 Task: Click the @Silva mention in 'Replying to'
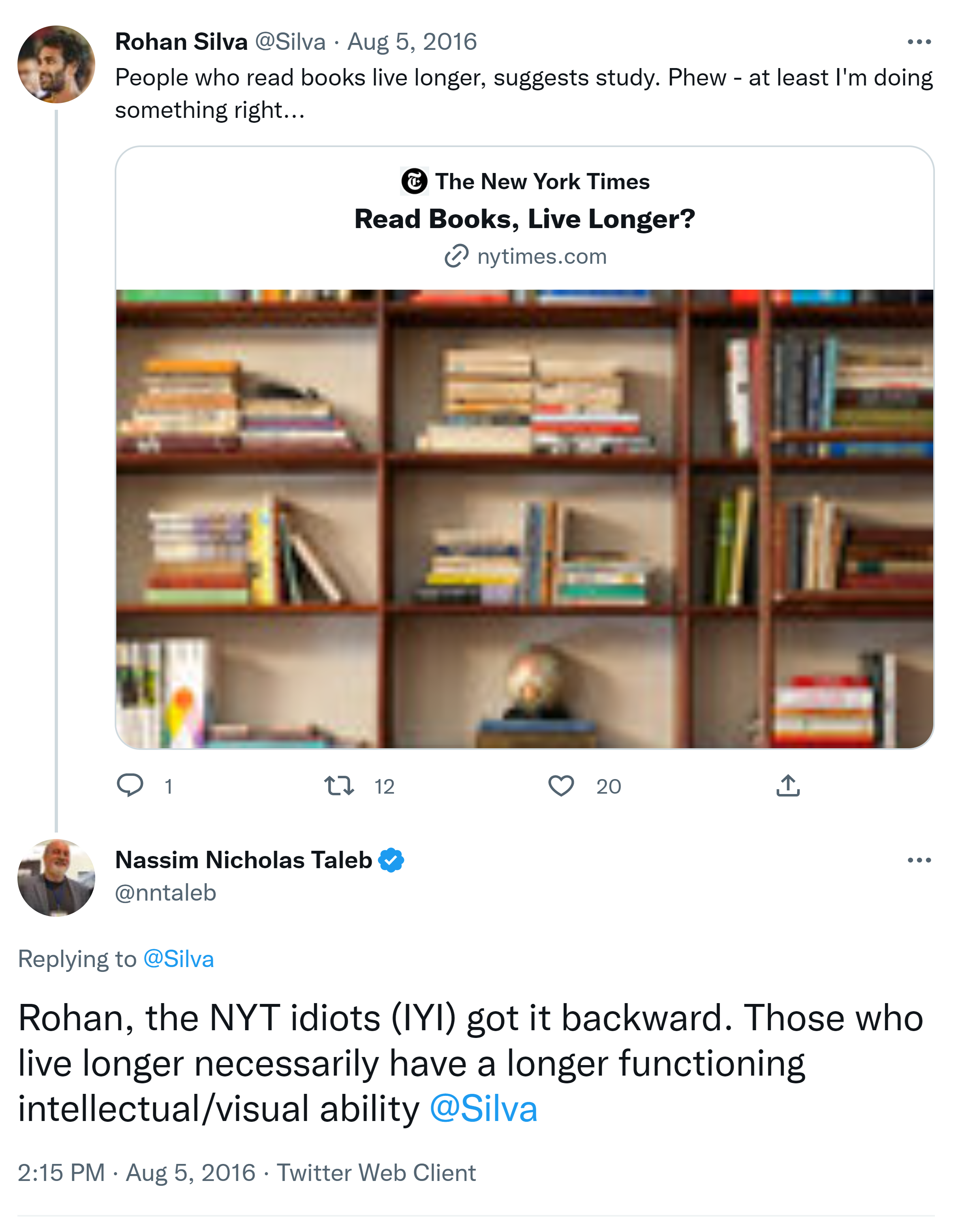tap(178, 959)
